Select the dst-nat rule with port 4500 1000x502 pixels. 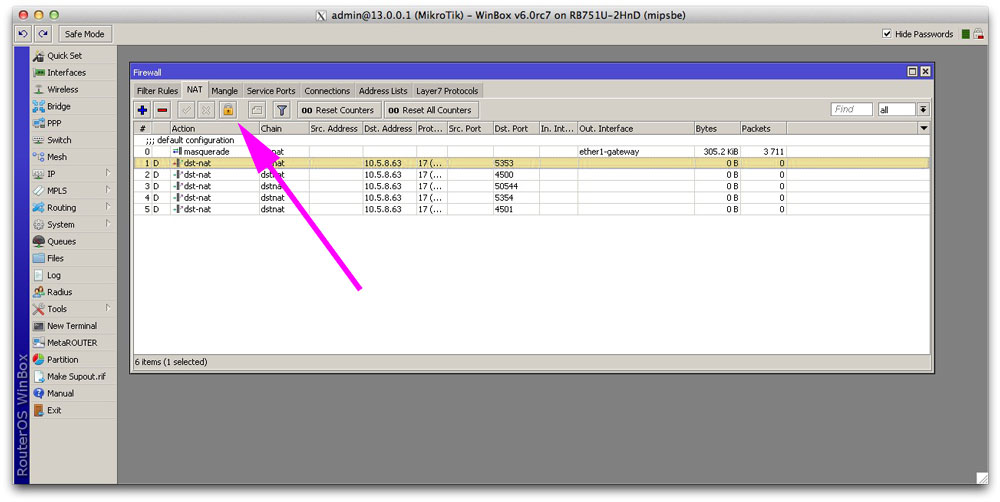pos(531,175)
